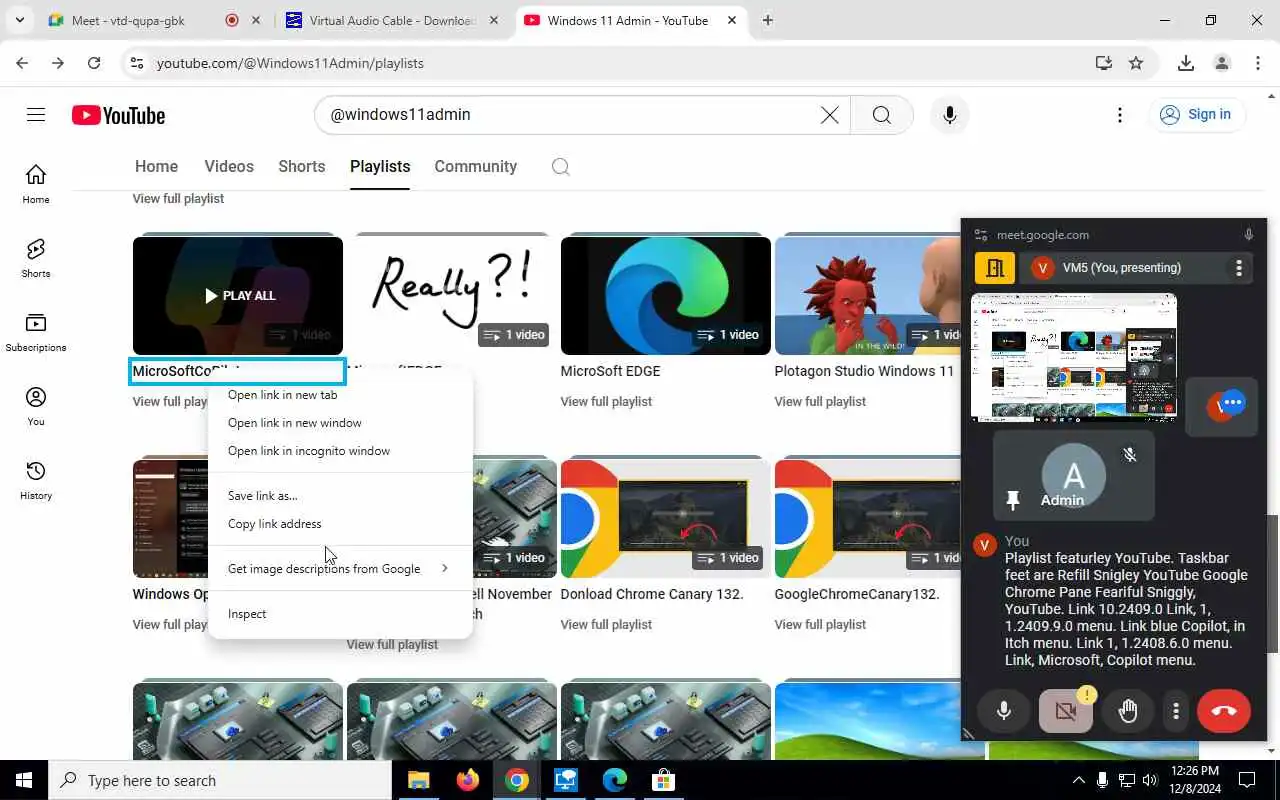Start voice search with microphone
Viewport: 1280px width, 800px height.
coord(949,115)
